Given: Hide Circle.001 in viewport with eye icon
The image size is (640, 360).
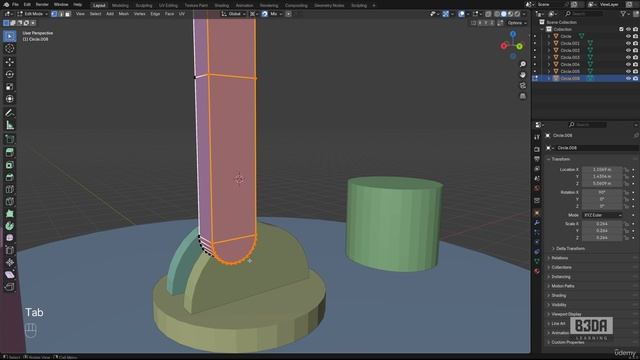Looking at the screenshot, I should (629, 43).
